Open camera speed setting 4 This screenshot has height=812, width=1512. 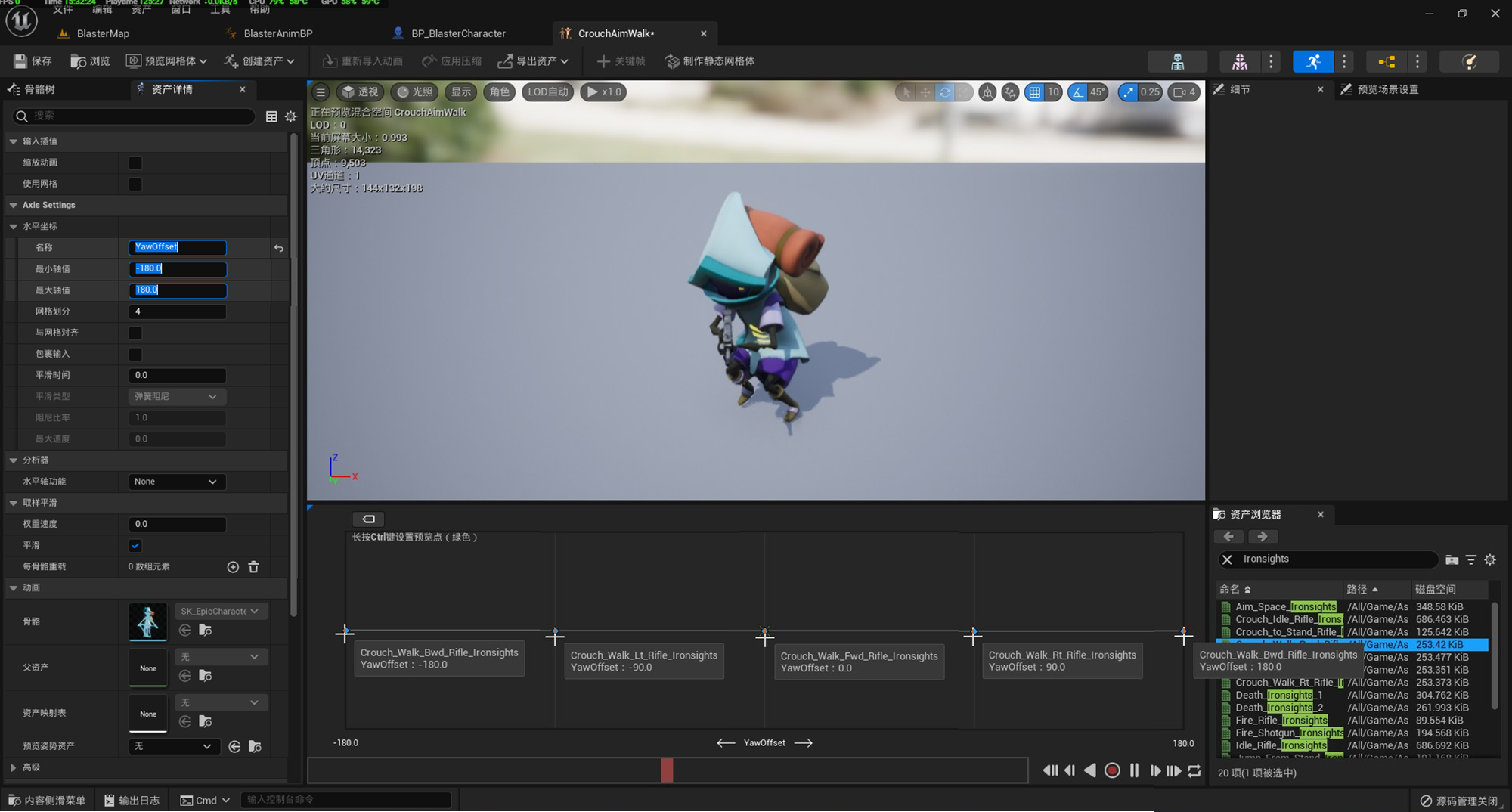1184,92
